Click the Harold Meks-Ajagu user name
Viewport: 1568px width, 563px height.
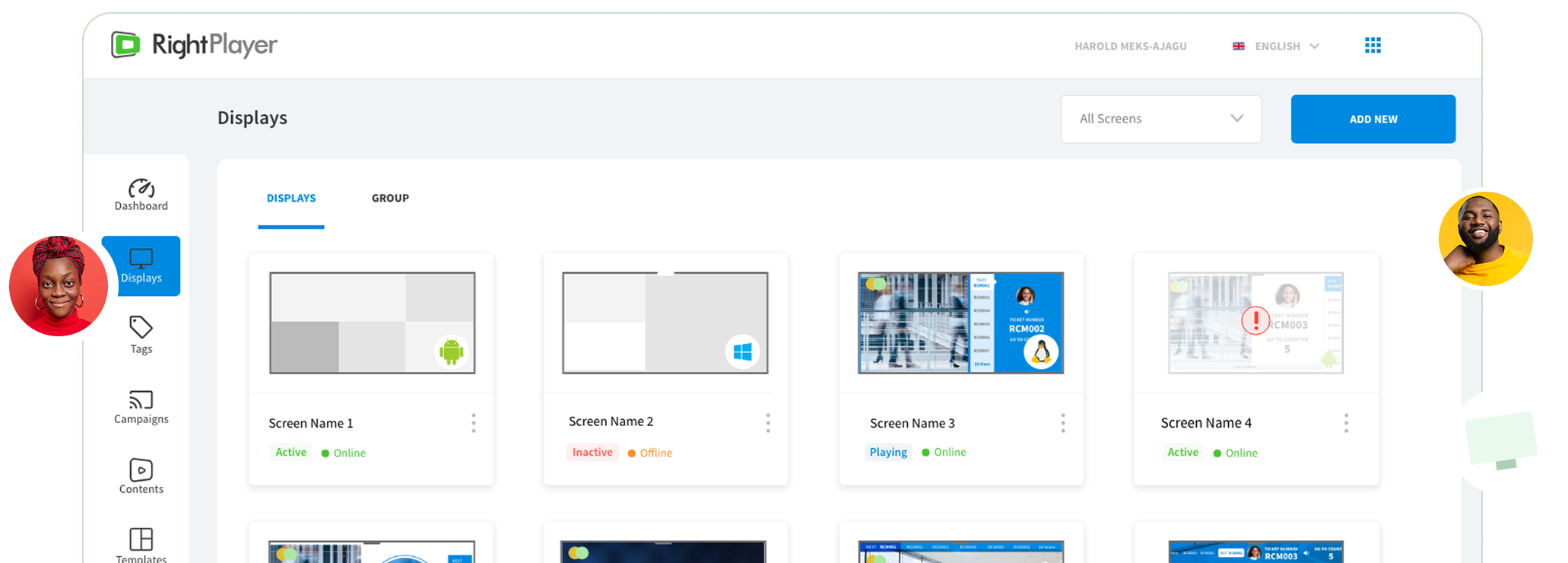pyautogui.click(x=1130, y=46)
